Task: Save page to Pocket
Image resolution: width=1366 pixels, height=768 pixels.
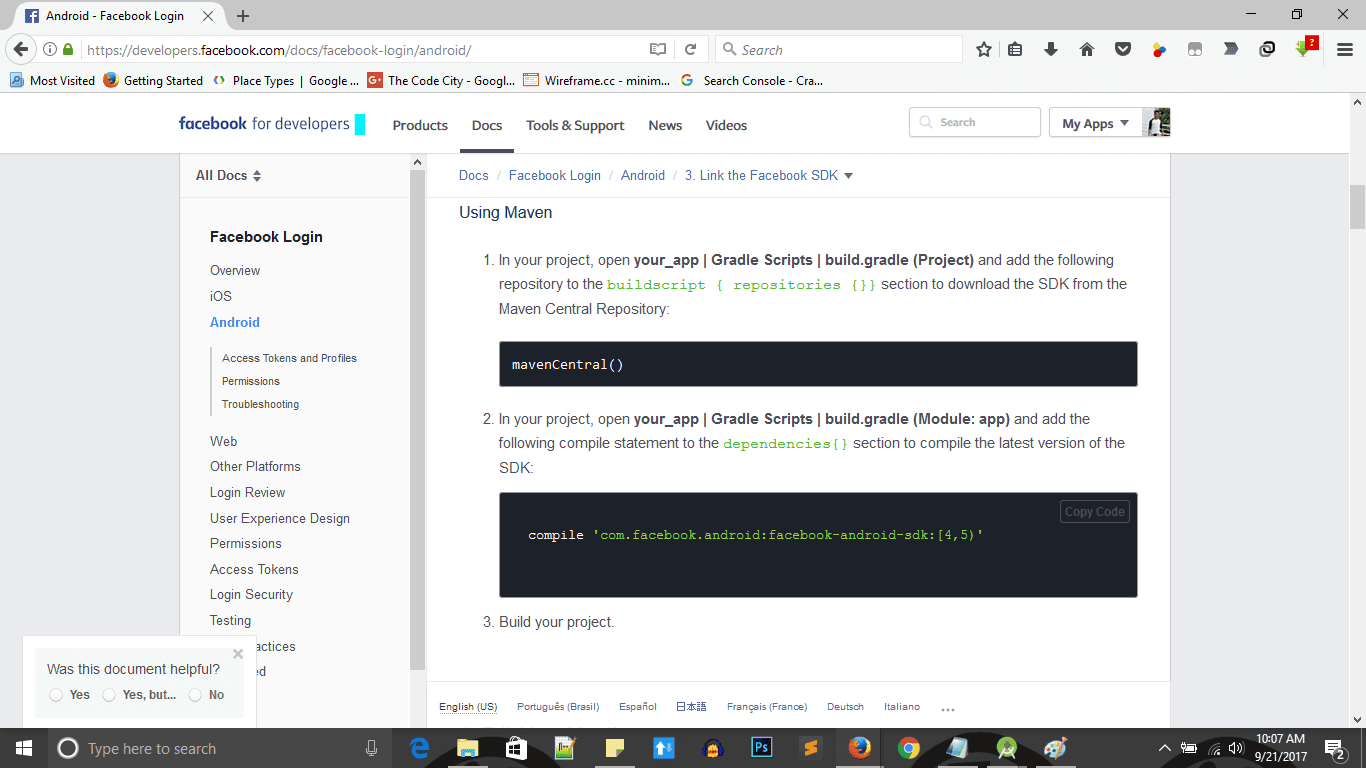Action: click(1123, 49)
